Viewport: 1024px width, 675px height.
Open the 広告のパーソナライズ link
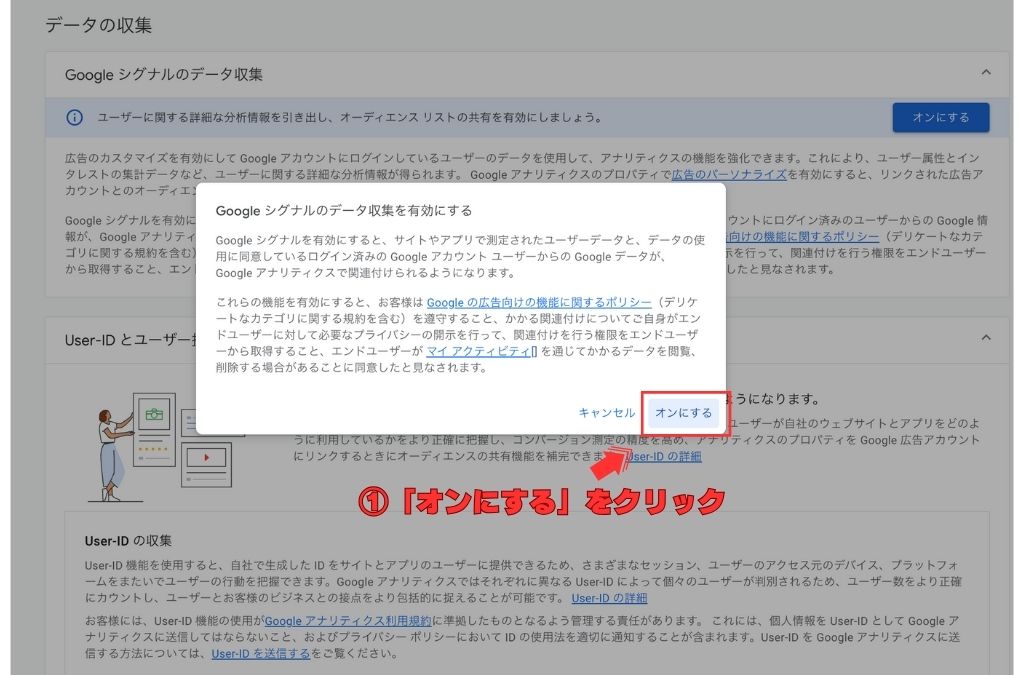tap(728, 175)
